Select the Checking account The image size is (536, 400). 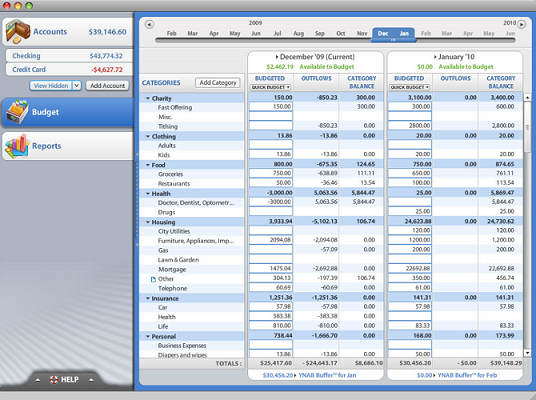(x=69, y=56)
